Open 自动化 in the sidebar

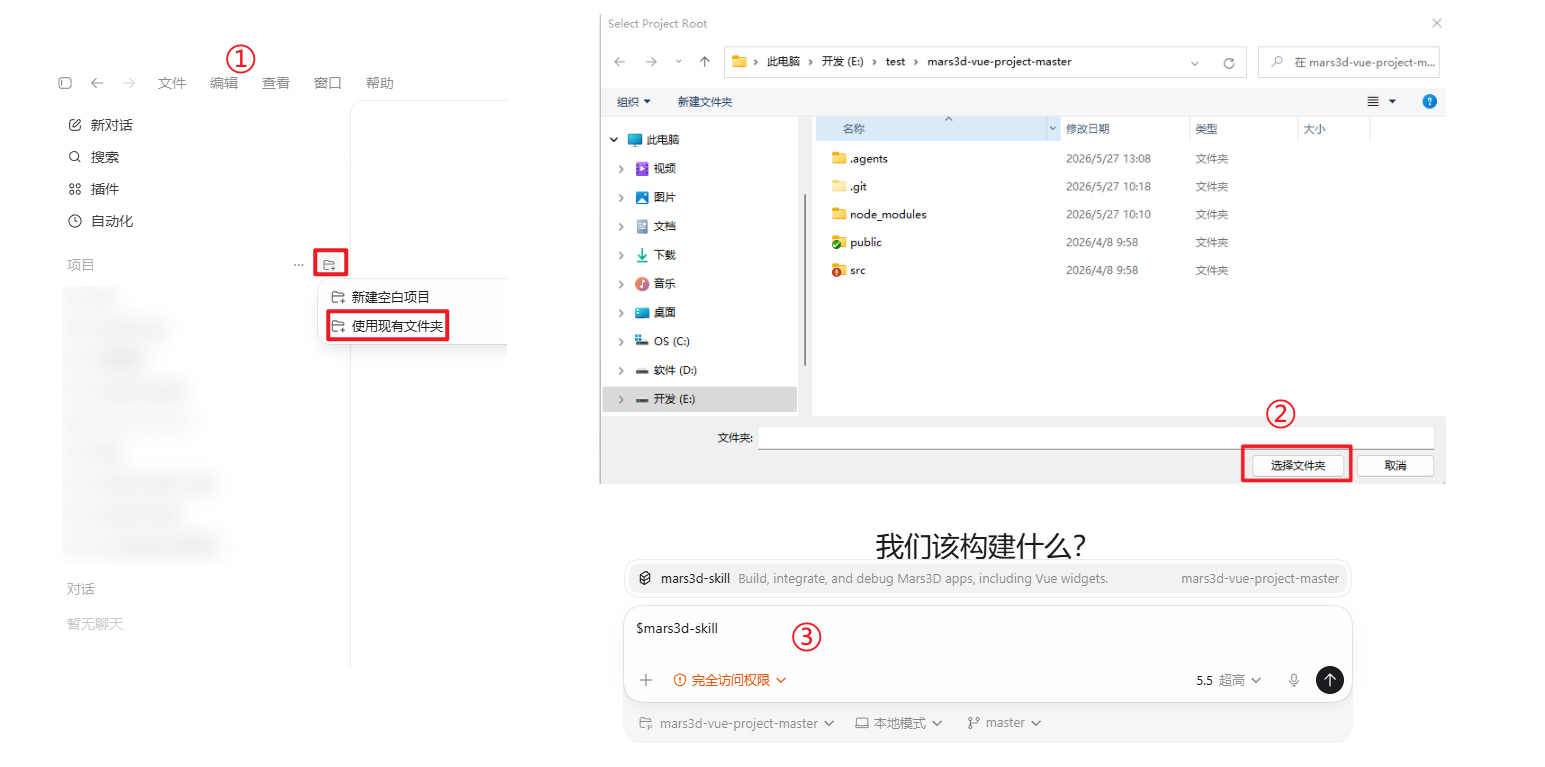click(x=100, y=221)
